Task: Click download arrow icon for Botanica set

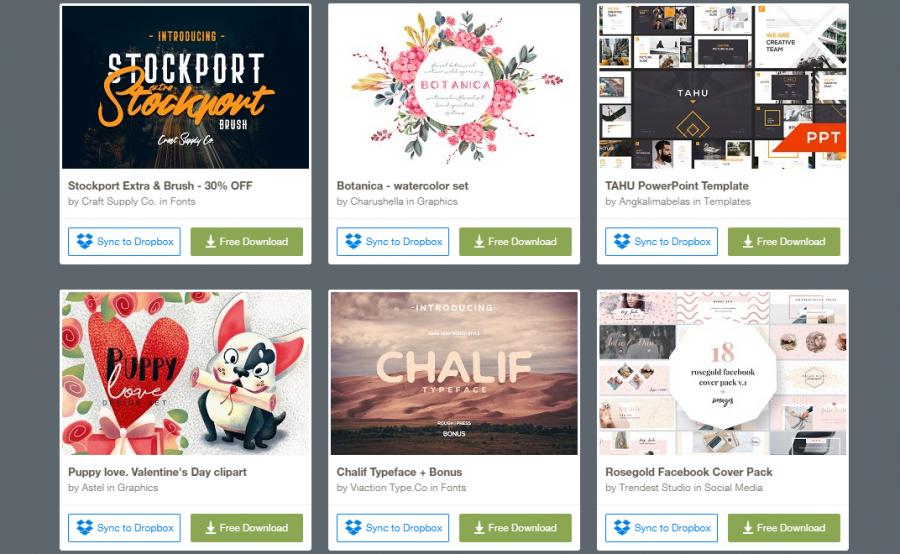Action: (479, 242)
